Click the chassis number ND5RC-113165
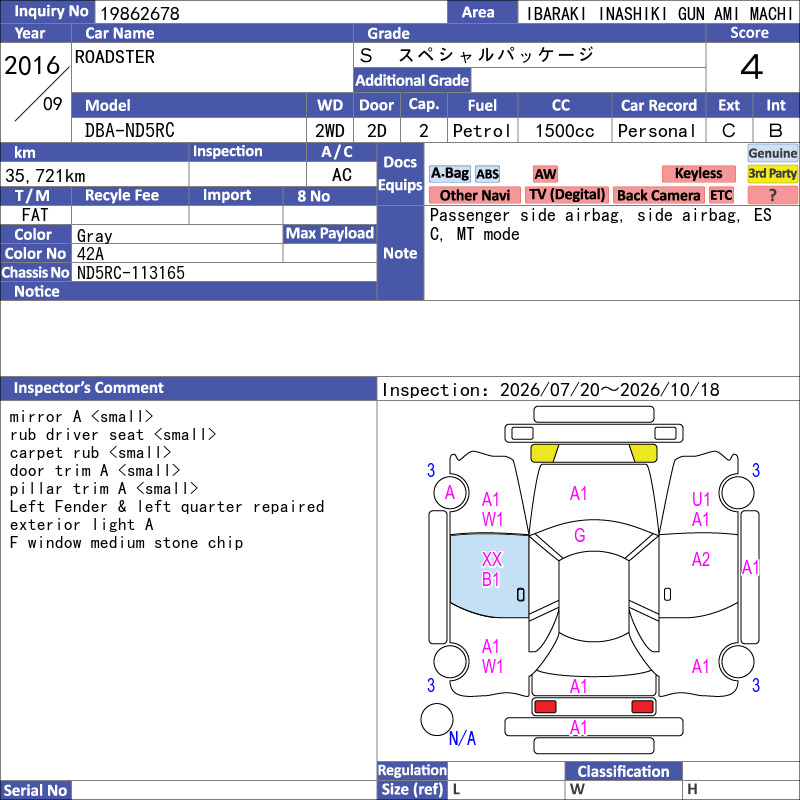 131,273
